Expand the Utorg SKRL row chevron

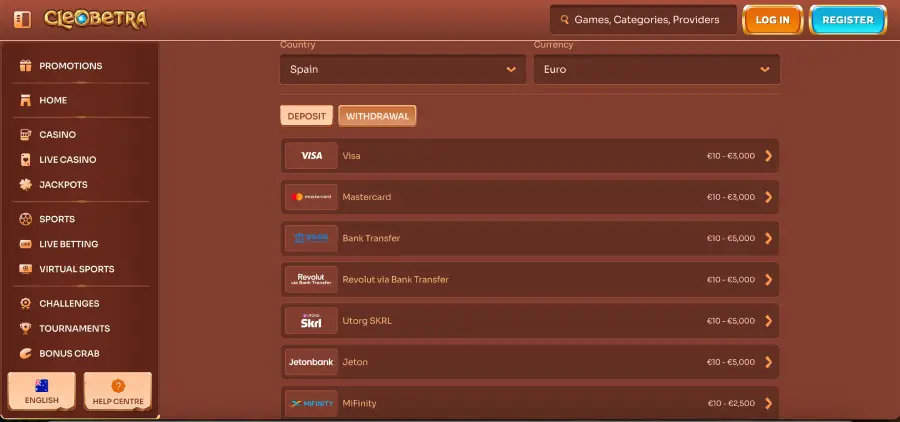[769, 321]
